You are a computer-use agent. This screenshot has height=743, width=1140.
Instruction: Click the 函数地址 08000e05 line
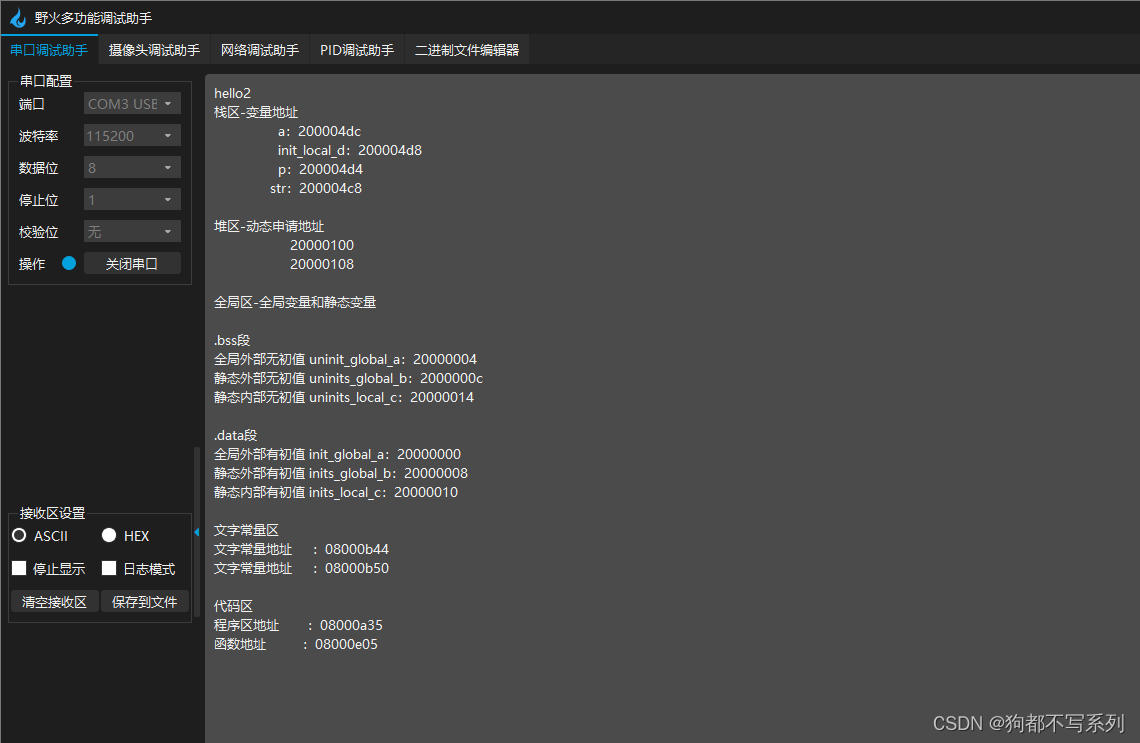(x=296, y=644)
